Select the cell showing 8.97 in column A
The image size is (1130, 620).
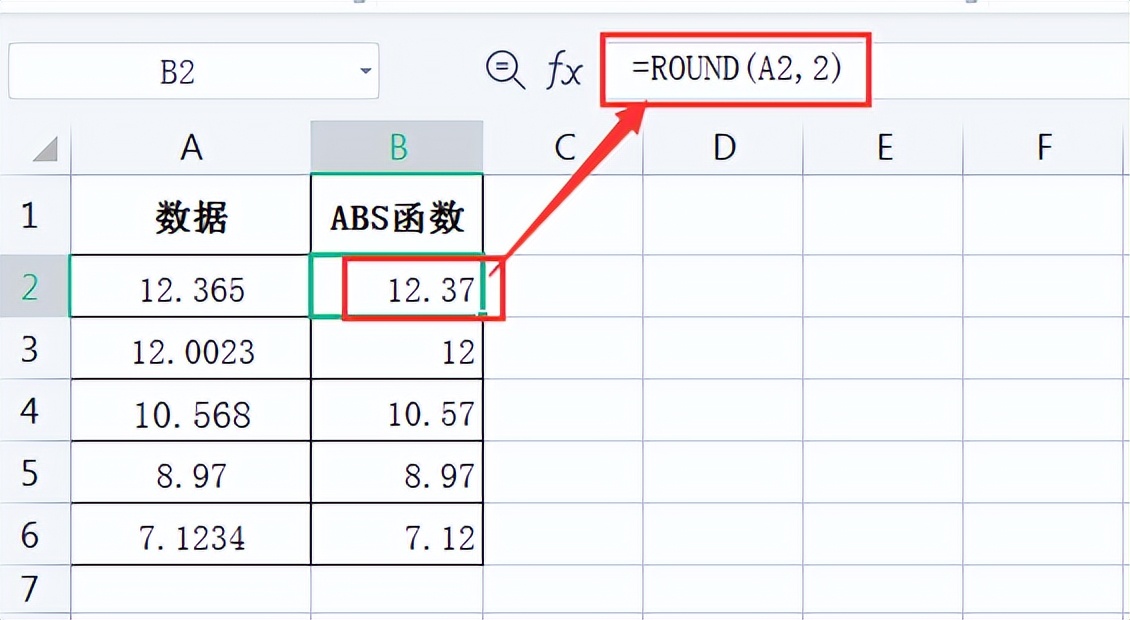coord(190,473)
